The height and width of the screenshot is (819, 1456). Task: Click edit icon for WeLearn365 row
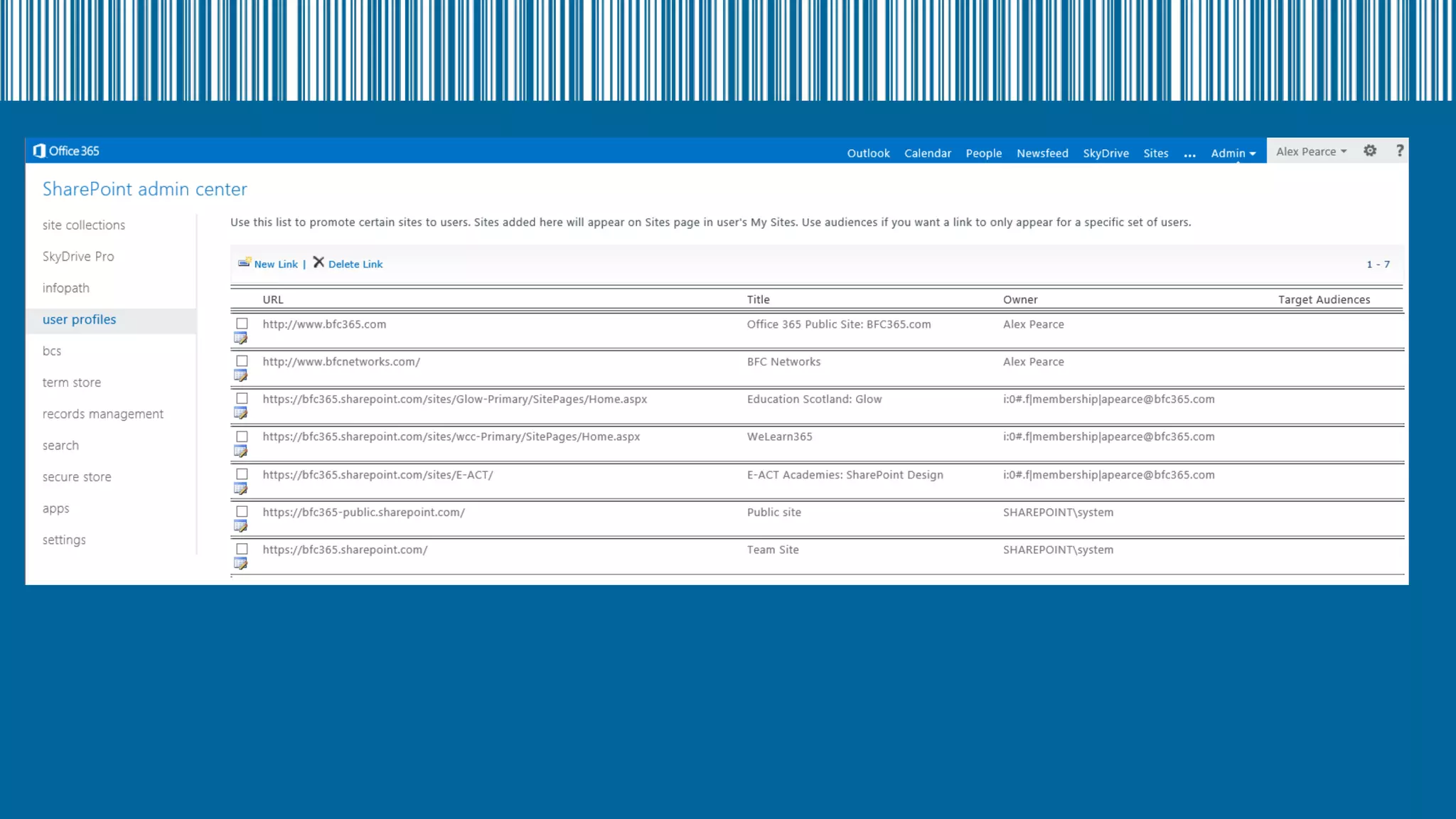click(241, 451)
